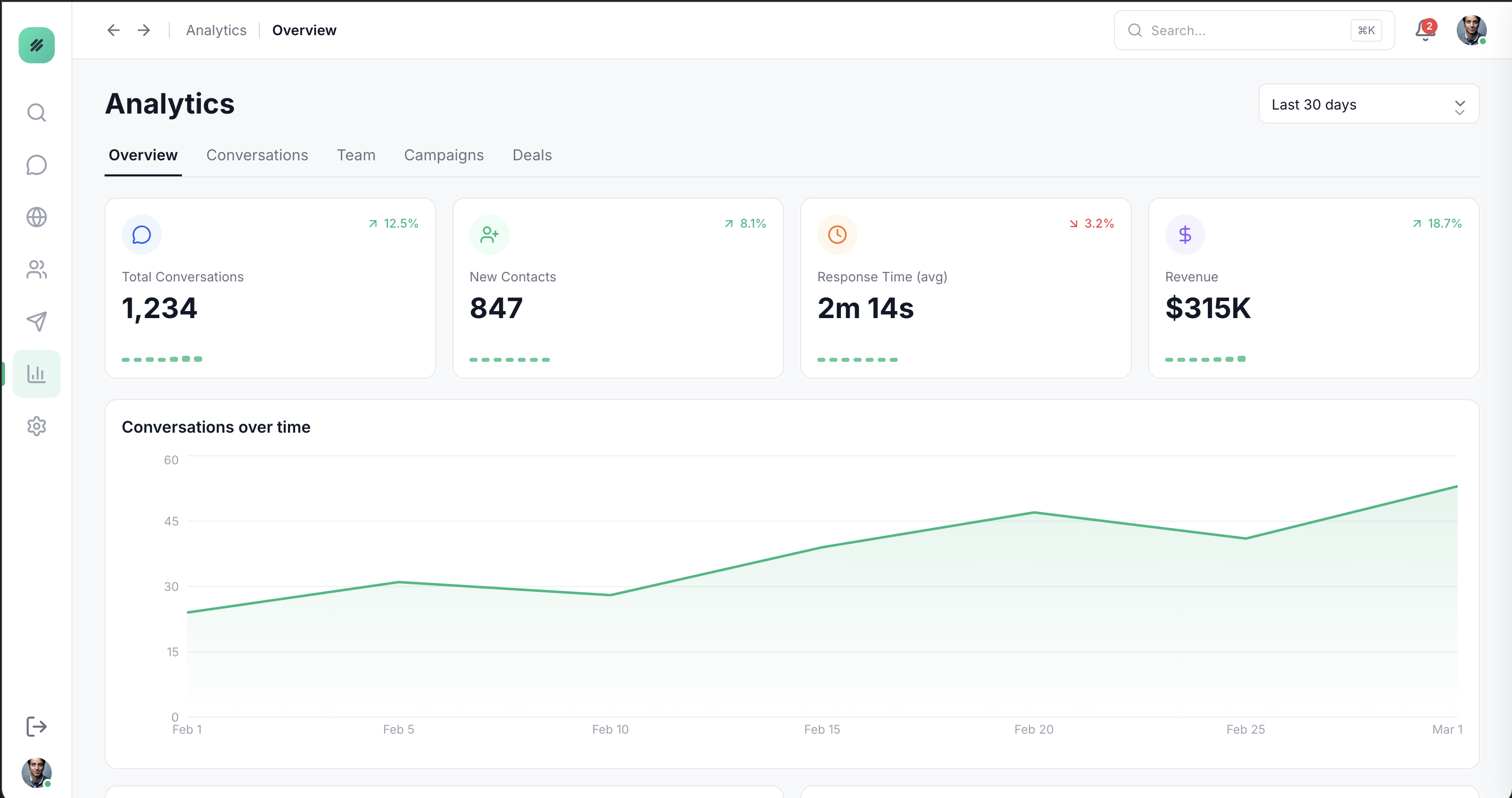This screenshot has height=798, width=1512.
Task: Select the chat bubble icon in the sidebar
Action: (36, 164)
